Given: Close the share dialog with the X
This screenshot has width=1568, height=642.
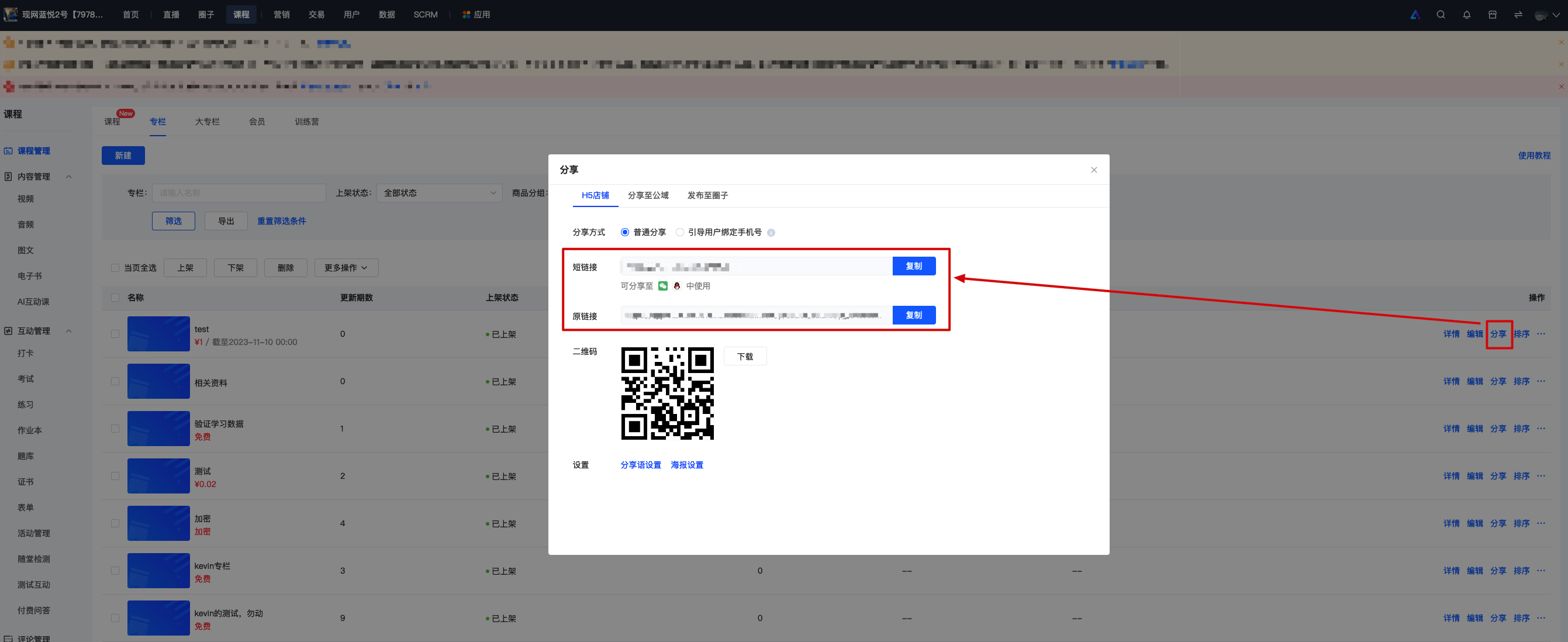Looking at the screenshot, I should [x=1094, y=170].
